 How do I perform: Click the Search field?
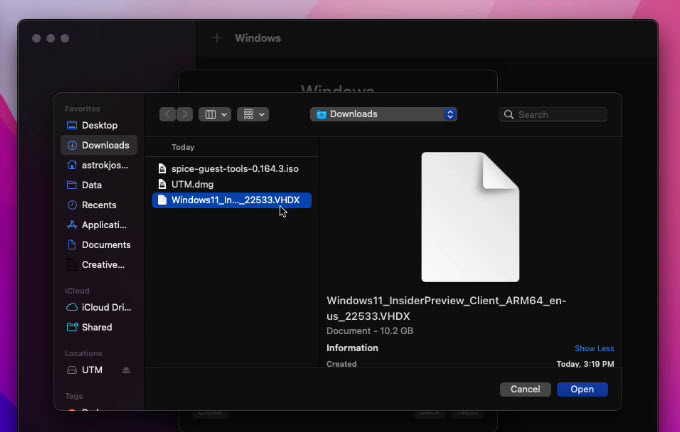[553, 115]
